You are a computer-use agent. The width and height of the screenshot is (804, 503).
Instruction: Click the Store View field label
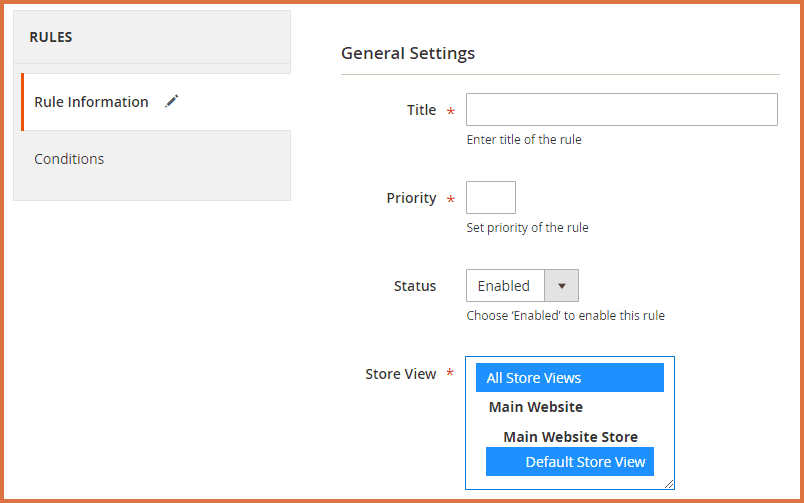click(x=400, y=374)
